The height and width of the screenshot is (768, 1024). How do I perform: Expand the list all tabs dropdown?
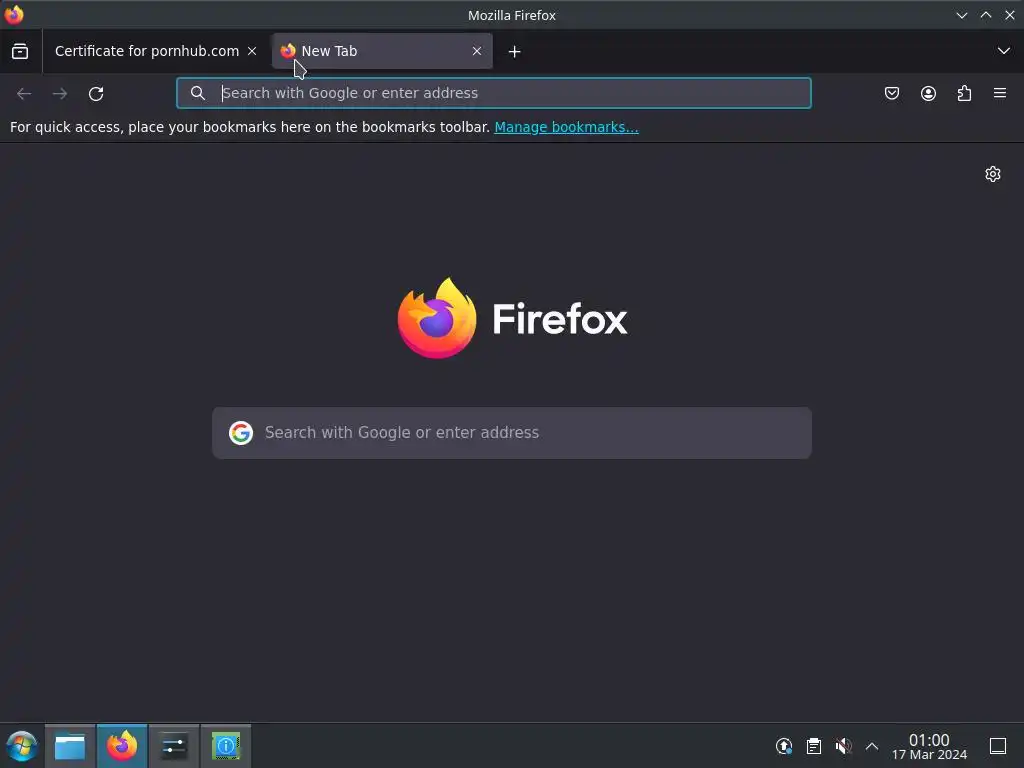1004,51
